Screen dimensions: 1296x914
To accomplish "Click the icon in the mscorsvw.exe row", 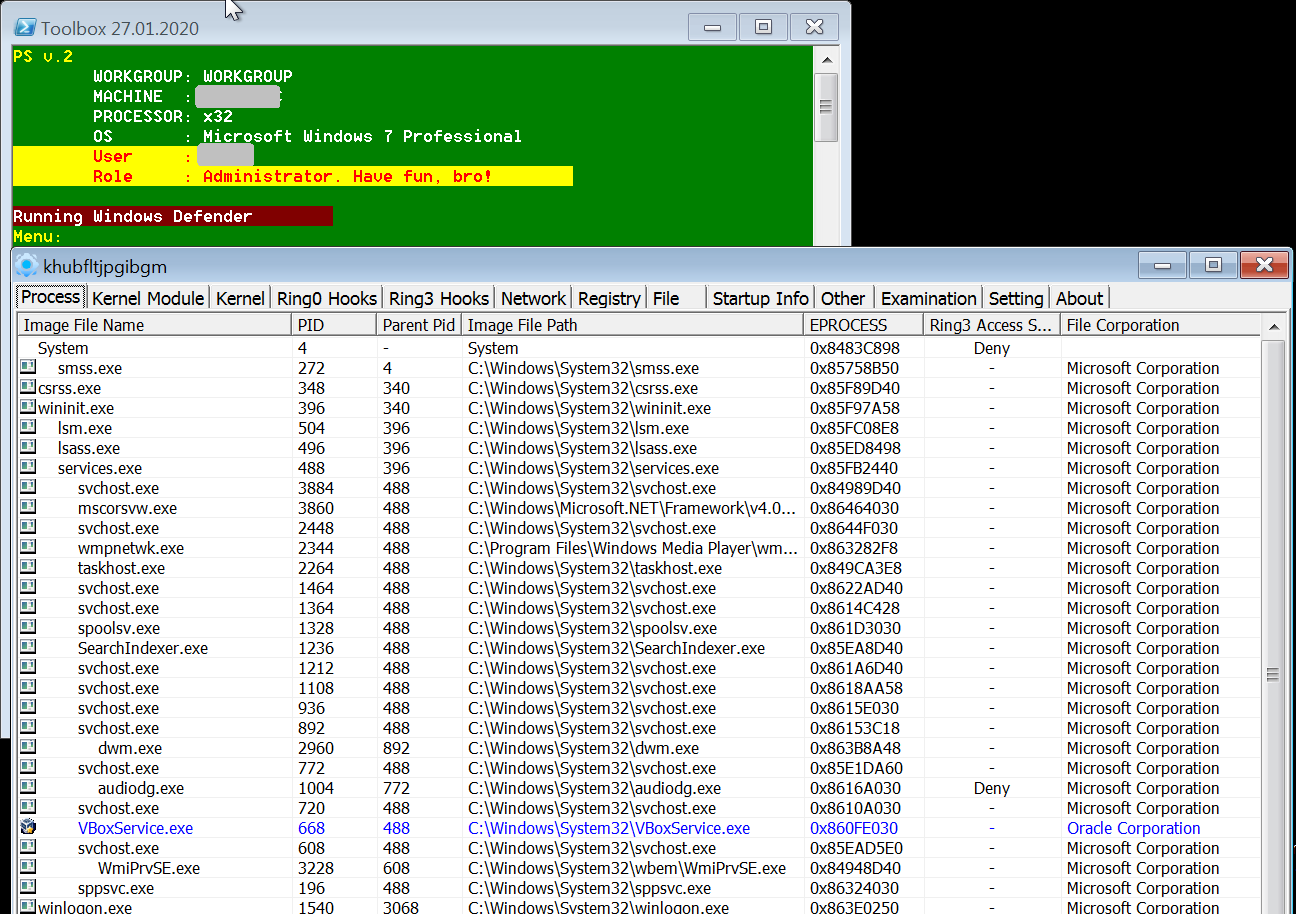I will click(27, 508).
